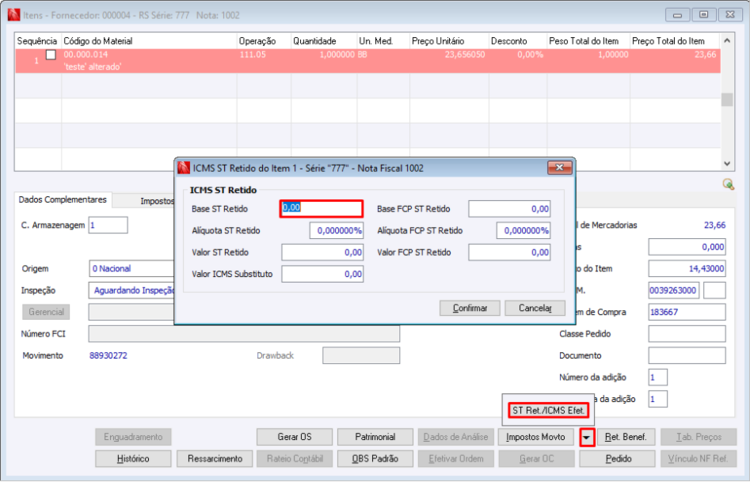This screenshot has width=750, height=482.
Task: Click the field showing 14,43000
Action: point(687,268)
